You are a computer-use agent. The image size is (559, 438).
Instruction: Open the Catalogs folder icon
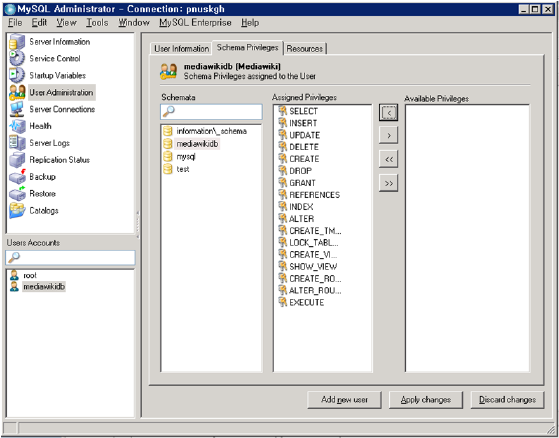click(x=17, y=211)
